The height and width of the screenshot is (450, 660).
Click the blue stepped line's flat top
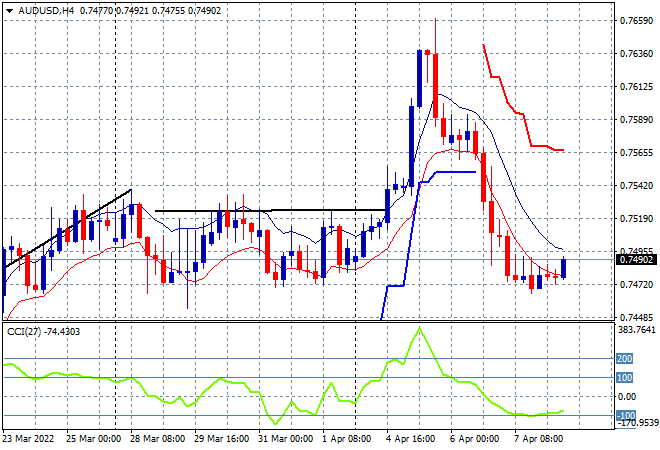tap(450, 172)
